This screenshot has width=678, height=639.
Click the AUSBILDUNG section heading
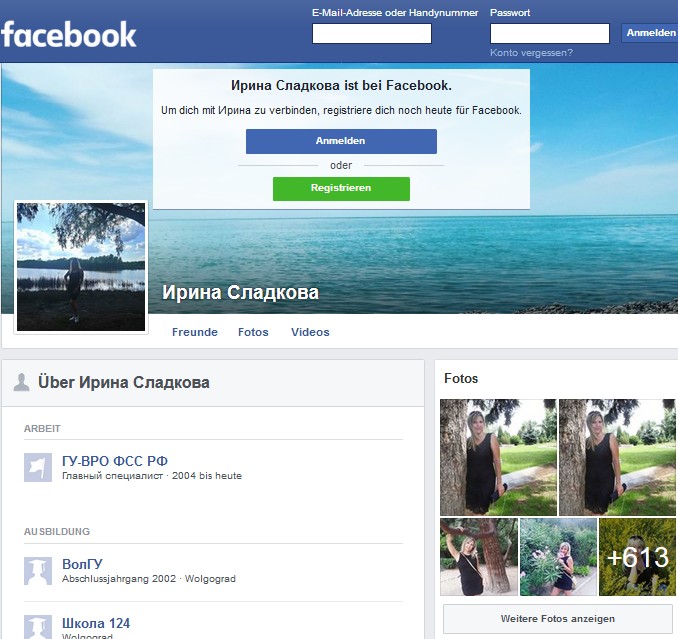[x=57, y=531]
